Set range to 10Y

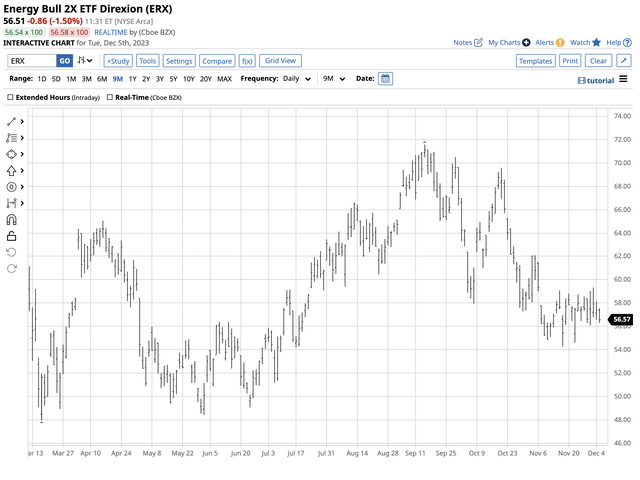[x=189, y=79]
